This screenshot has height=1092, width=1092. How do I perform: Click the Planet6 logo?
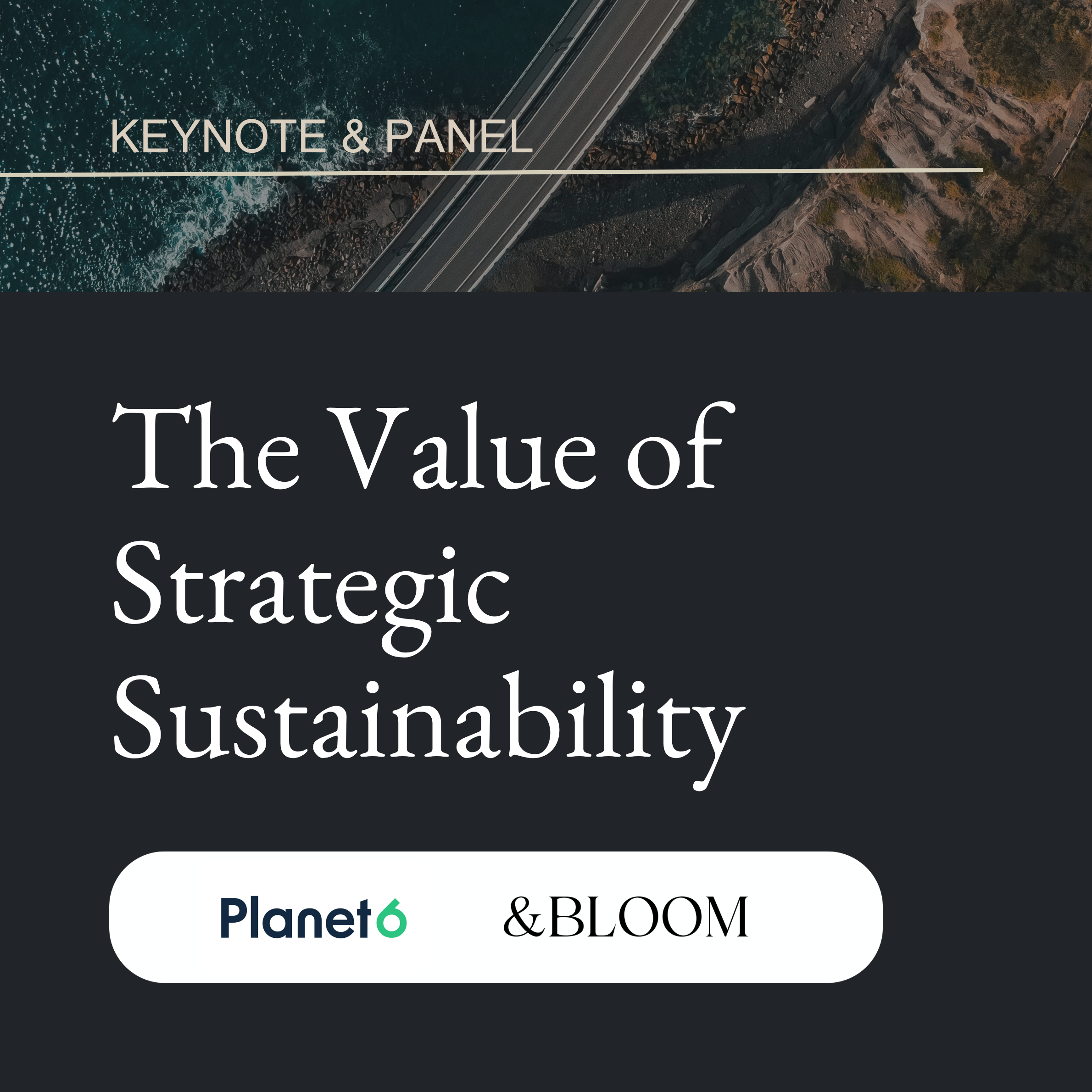click(x=314, y=917)
